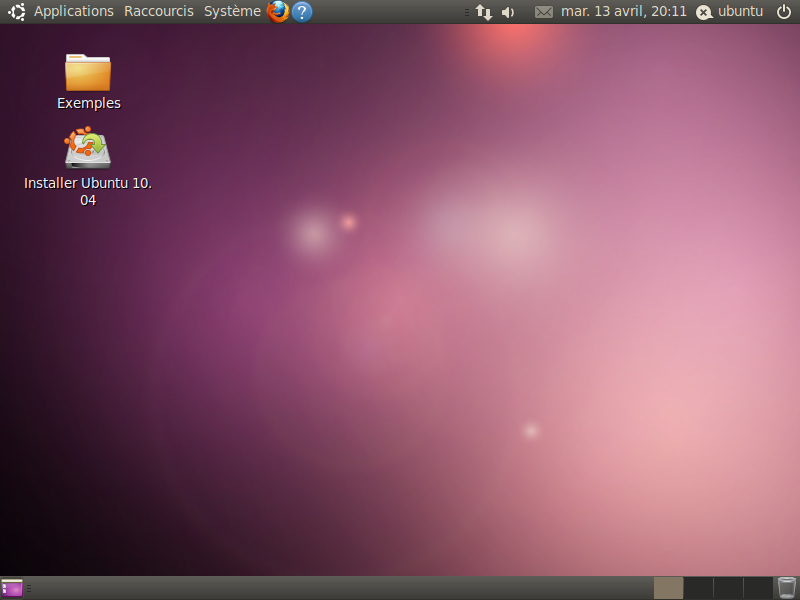Open the Help center question mark icon

coord(302,12)
